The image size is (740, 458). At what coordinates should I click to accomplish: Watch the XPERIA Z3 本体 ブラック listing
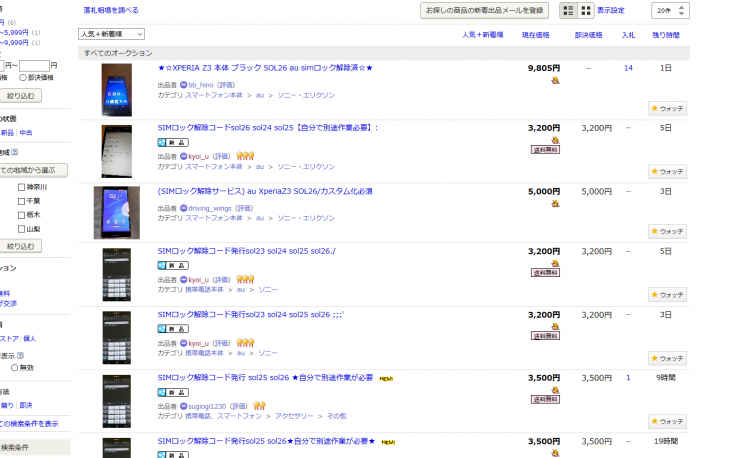click(667, 108)
